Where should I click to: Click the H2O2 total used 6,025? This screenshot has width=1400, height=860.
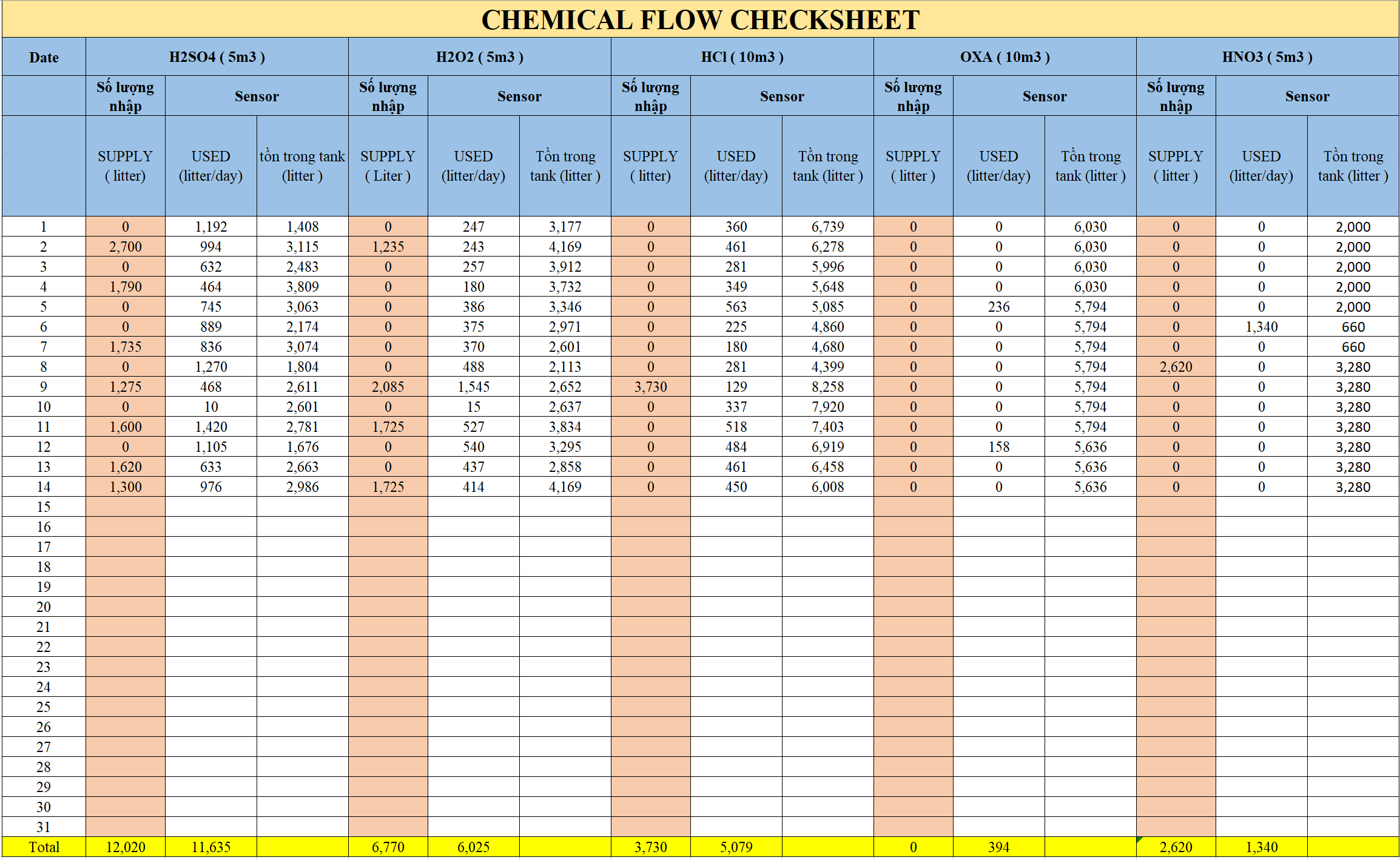pos(474,847)
